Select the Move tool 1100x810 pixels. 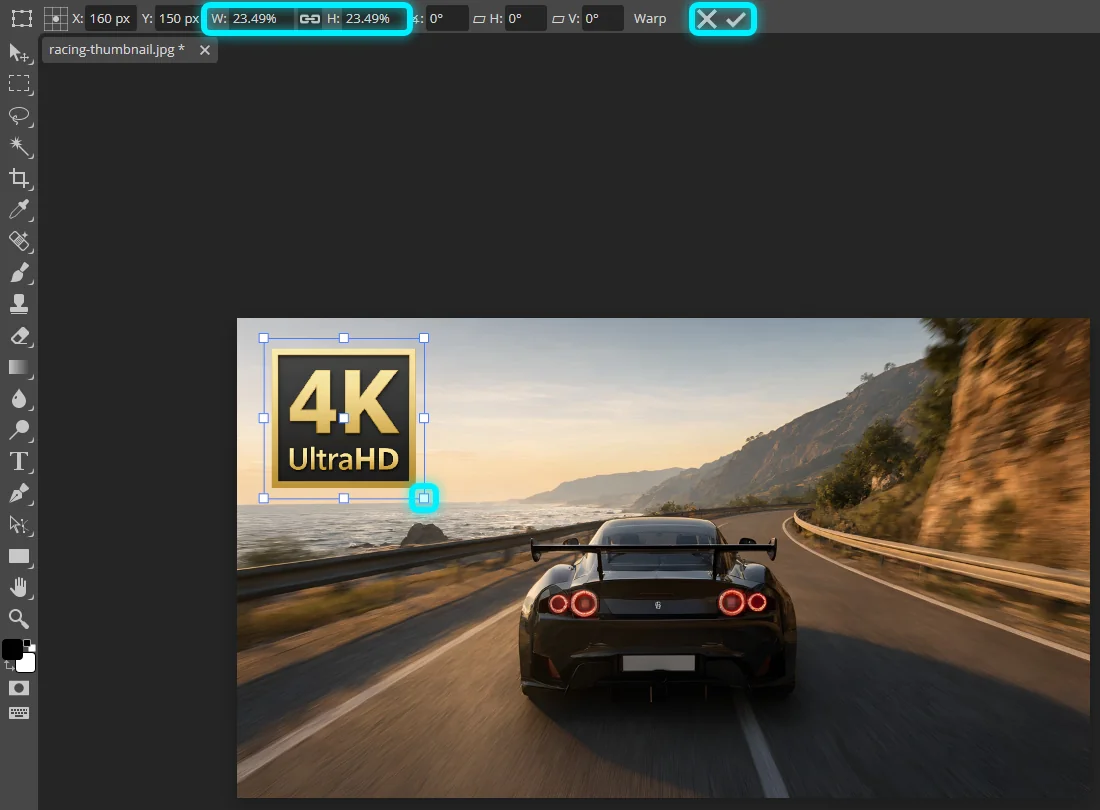coord(19,53)
